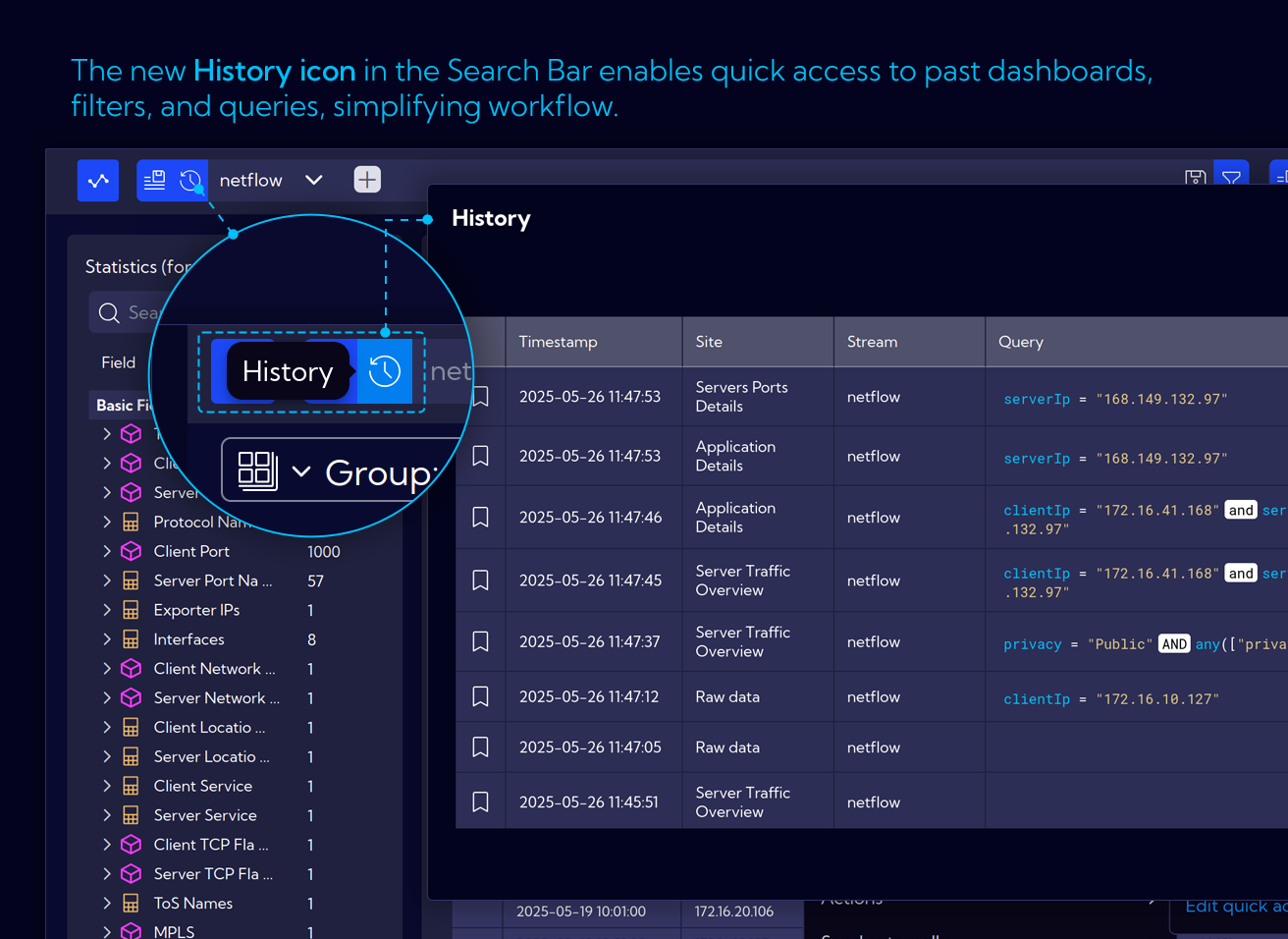The height and width of the screenshot is (939, 1288).
Task: Click the Client Network cube icon
Action: click(131, 668)
